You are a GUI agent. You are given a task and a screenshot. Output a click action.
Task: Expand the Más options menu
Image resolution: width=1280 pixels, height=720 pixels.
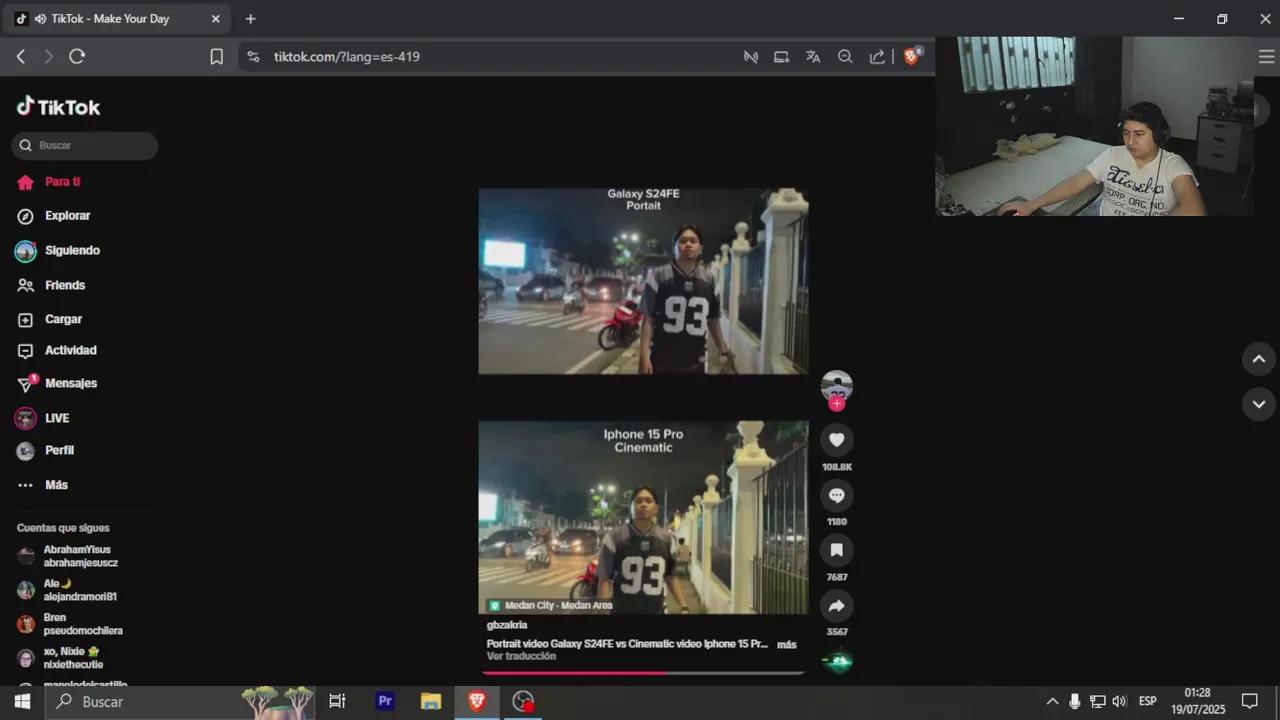56,485
